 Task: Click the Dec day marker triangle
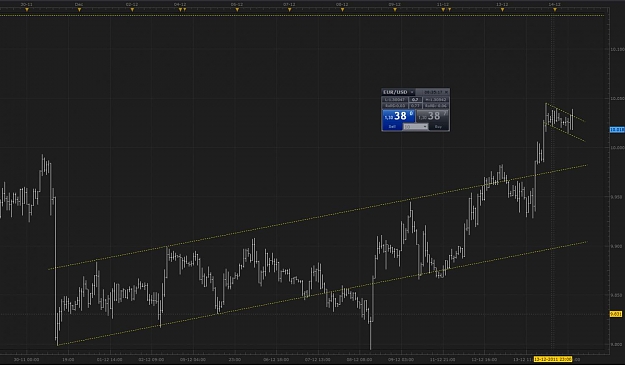(79, 10)
